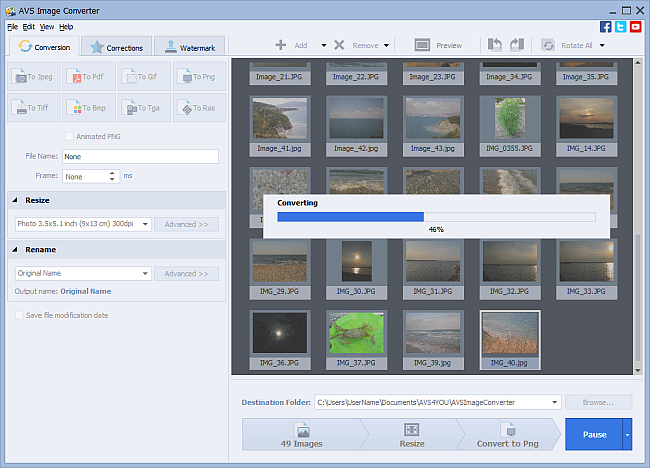This screenshot has width=650, height=468.
Task: Click the File Name input field
Action: click(x=140, y=156)
